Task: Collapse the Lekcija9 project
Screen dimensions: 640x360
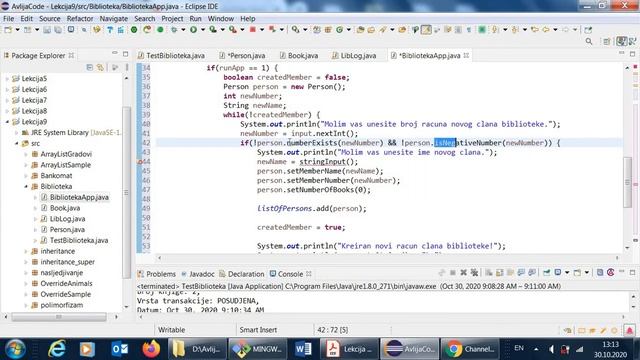Action: pos(7,122)
